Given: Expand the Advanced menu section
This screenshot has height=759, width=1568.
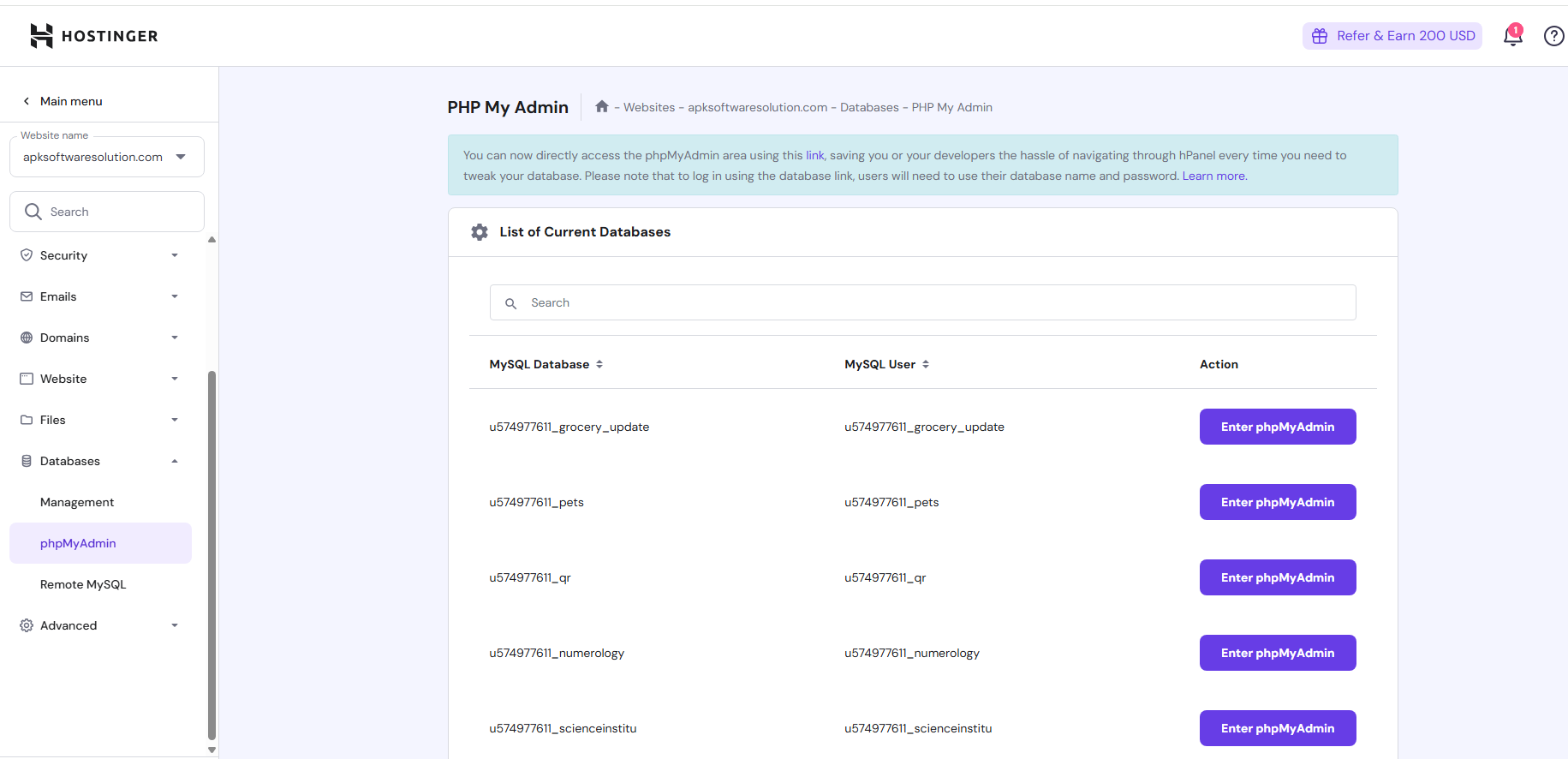Looking at the screenshot, I should tap(175, 625).
